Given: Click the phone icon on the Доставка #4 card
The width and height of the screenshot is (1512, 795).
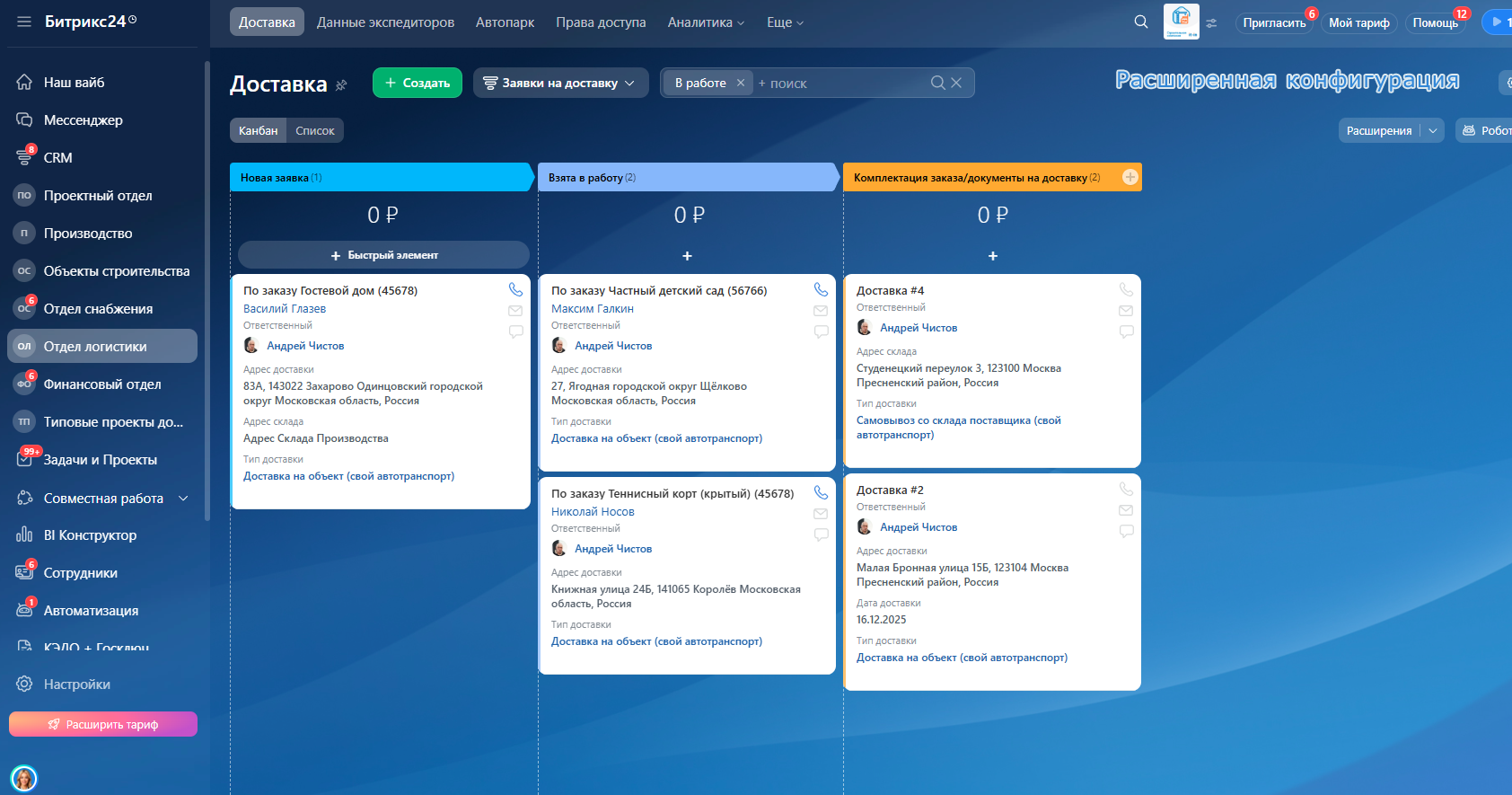Looking at the screenshot, I should point(1126,289).
